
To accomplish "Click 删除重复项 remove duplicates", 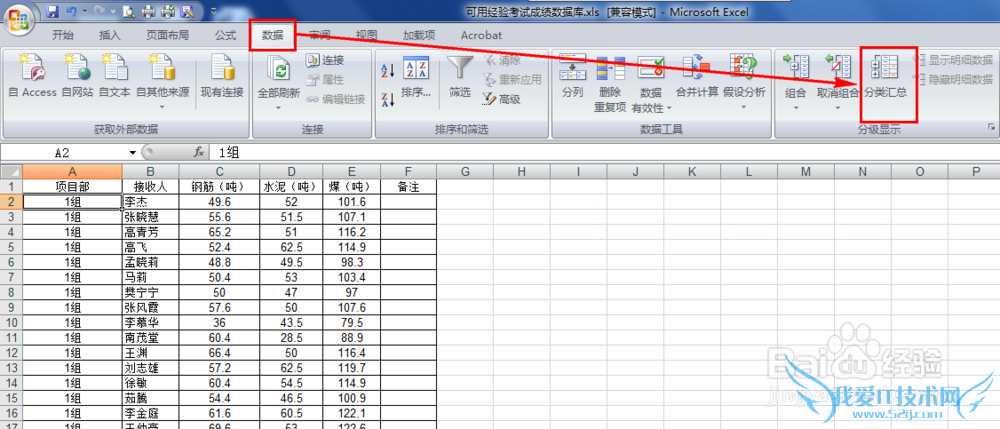I will [610, 84].
